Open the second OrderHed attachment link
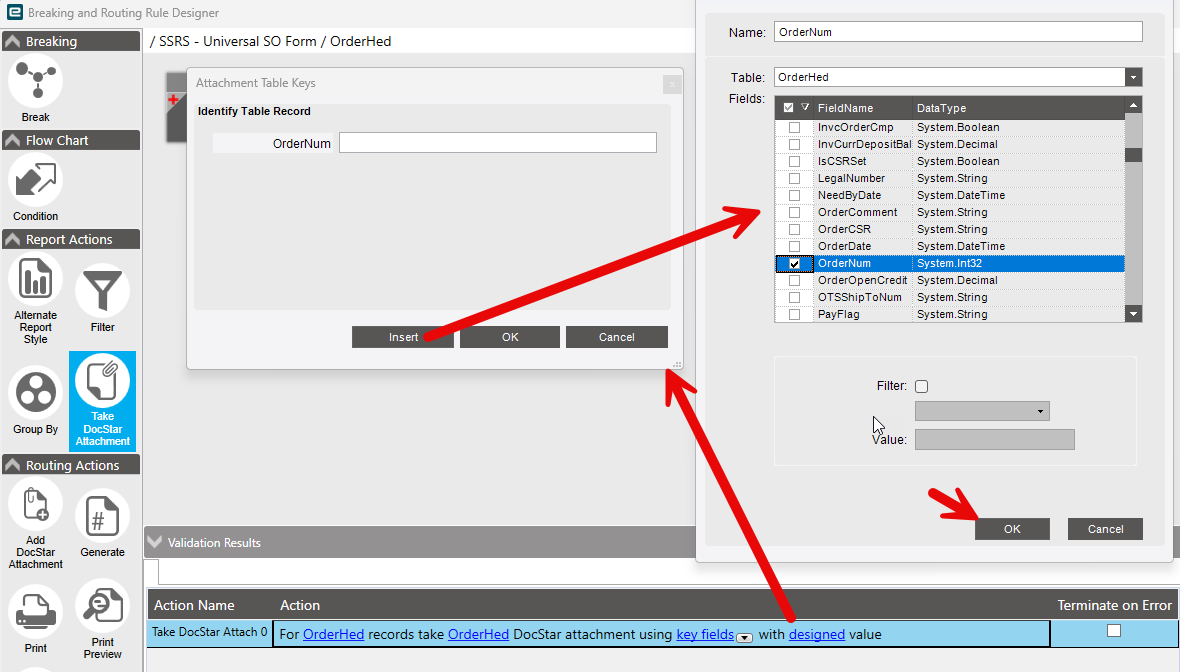Image resolution: width=1180 pixels, height=672 pixels. pyautogui.click(x=478, y=634)
